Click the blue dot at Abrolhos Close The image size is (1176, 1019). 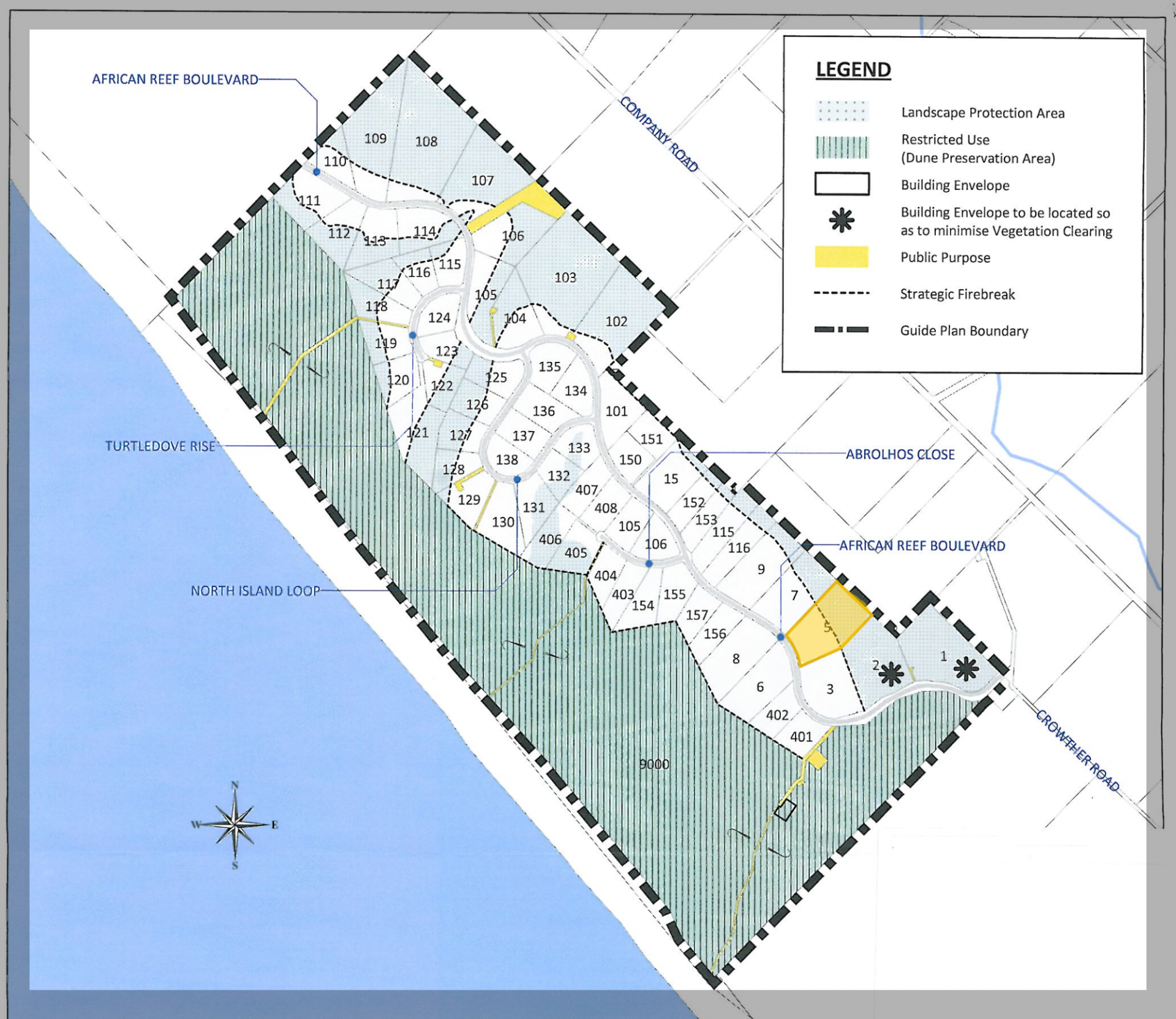pos(649,563)
